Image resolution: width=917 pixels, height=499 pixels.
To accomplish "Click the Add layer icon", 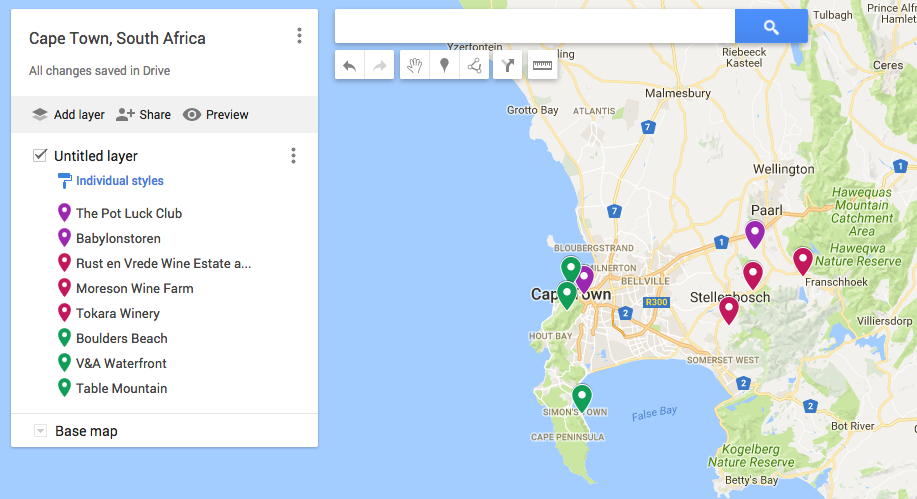I will (x=40, y=114).
